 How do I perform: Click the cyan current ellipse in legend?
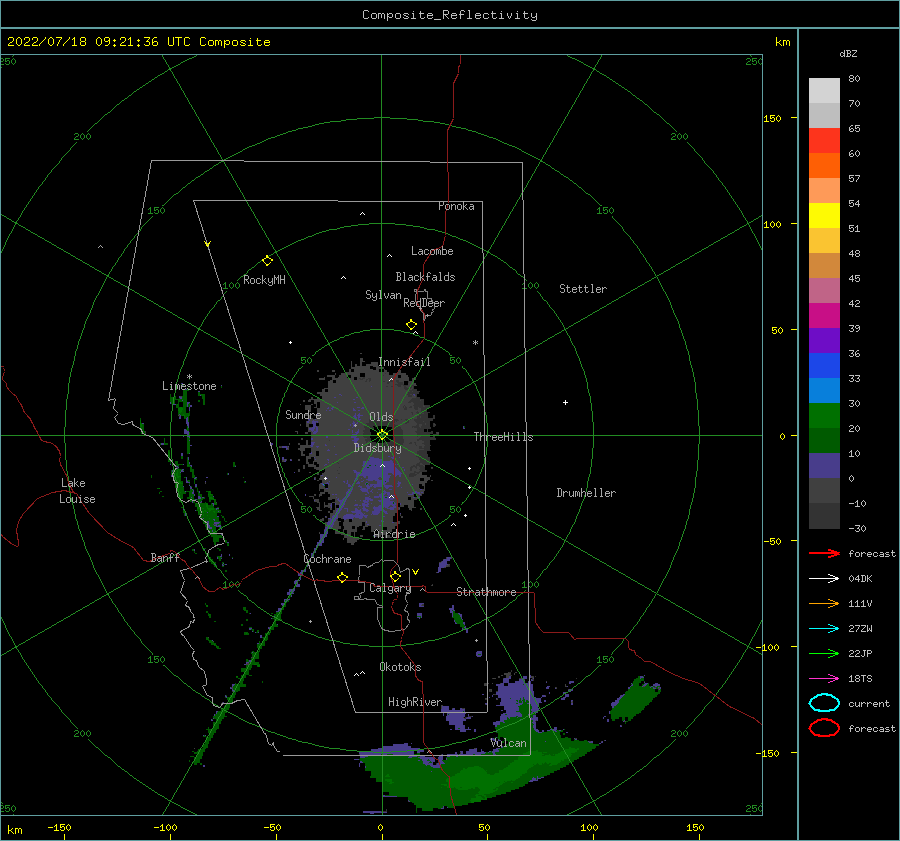[x=824, y=703]
